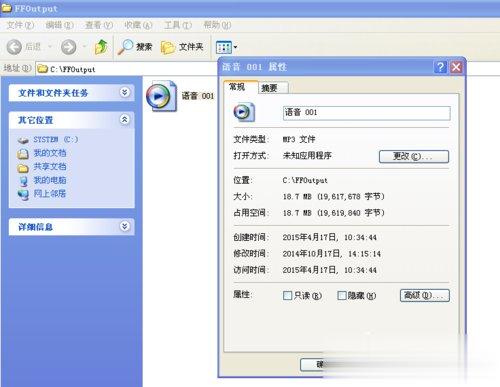The image size is (500, 387).
Task: Click the location value C:\FFOutput in properties
Action: pos(305,180)
